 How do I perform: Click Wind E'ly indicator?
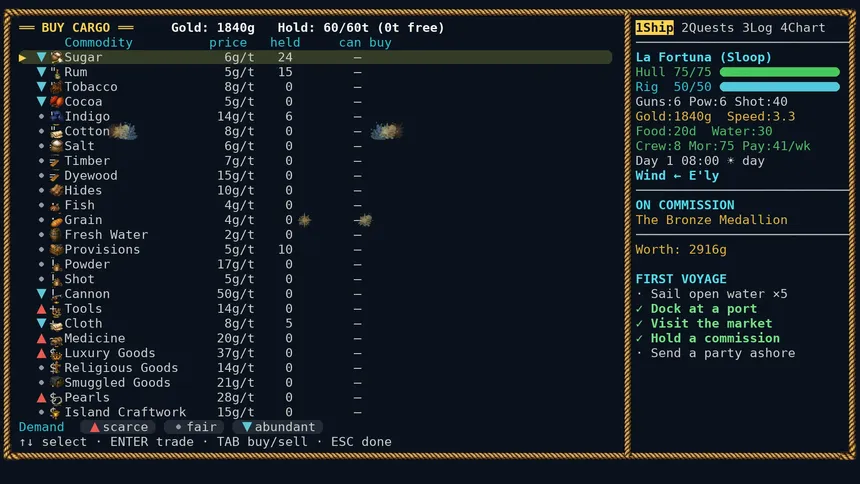pos(677,176)
